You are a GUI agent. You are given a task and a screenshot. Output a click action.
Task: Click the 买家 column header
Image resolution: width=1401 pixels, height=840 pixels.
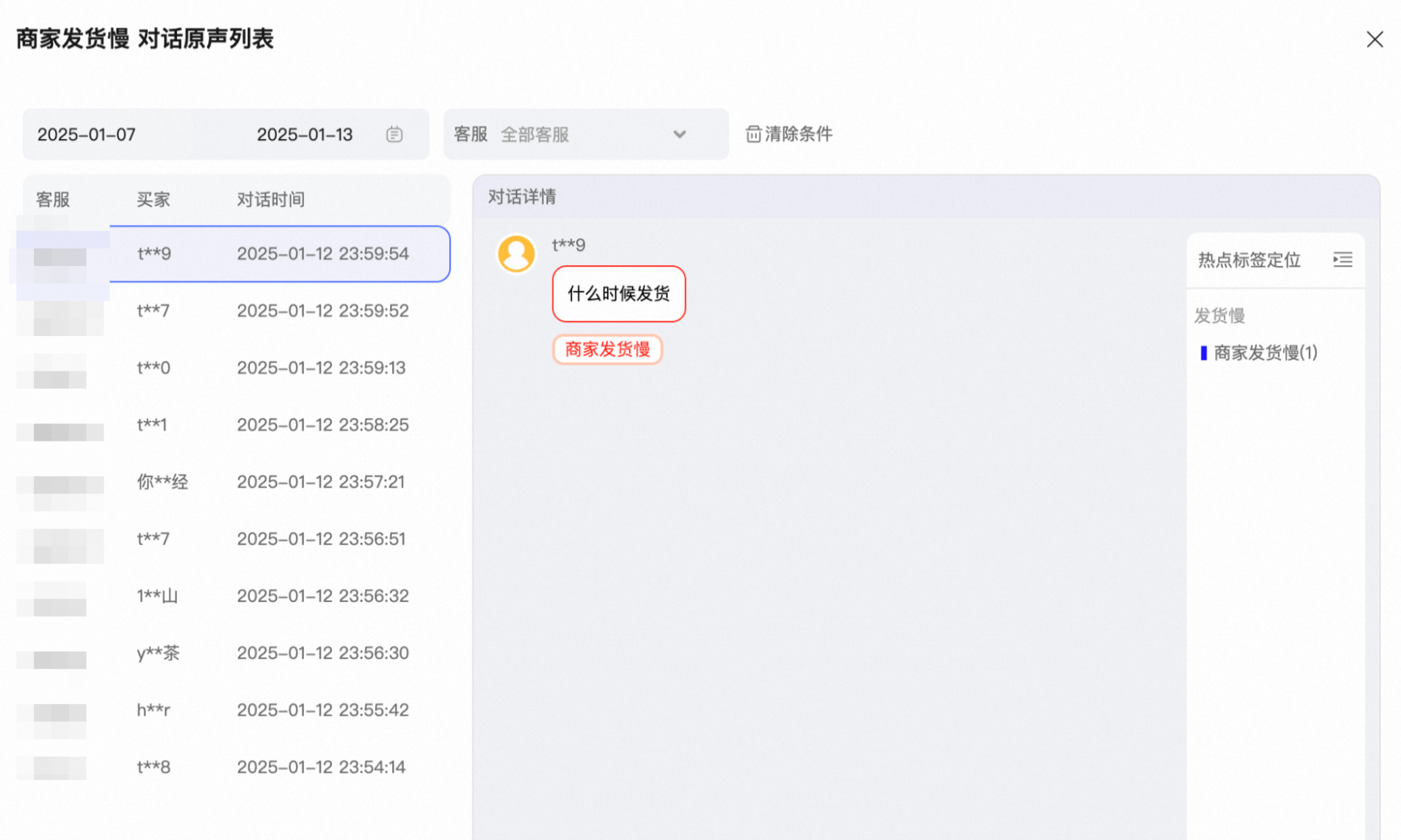pyautogui.click(x=153, y=199)
